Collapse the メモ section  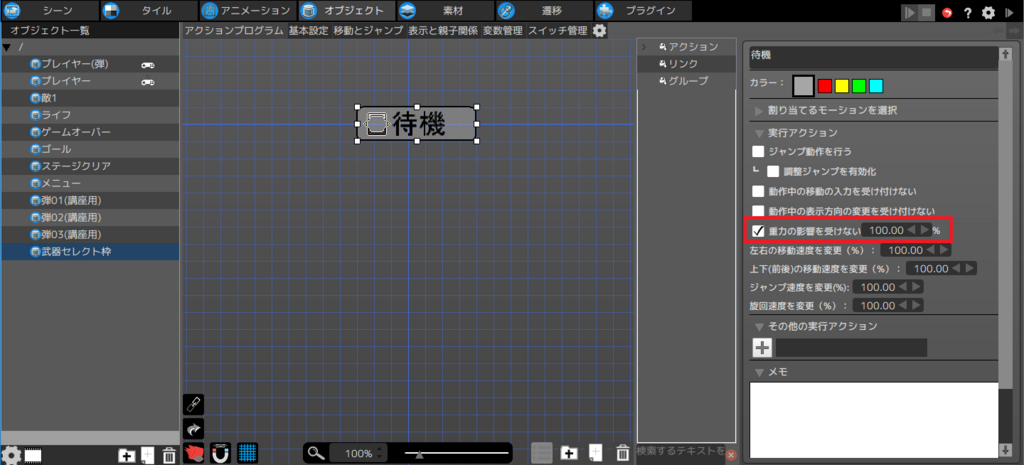(759, 372)
